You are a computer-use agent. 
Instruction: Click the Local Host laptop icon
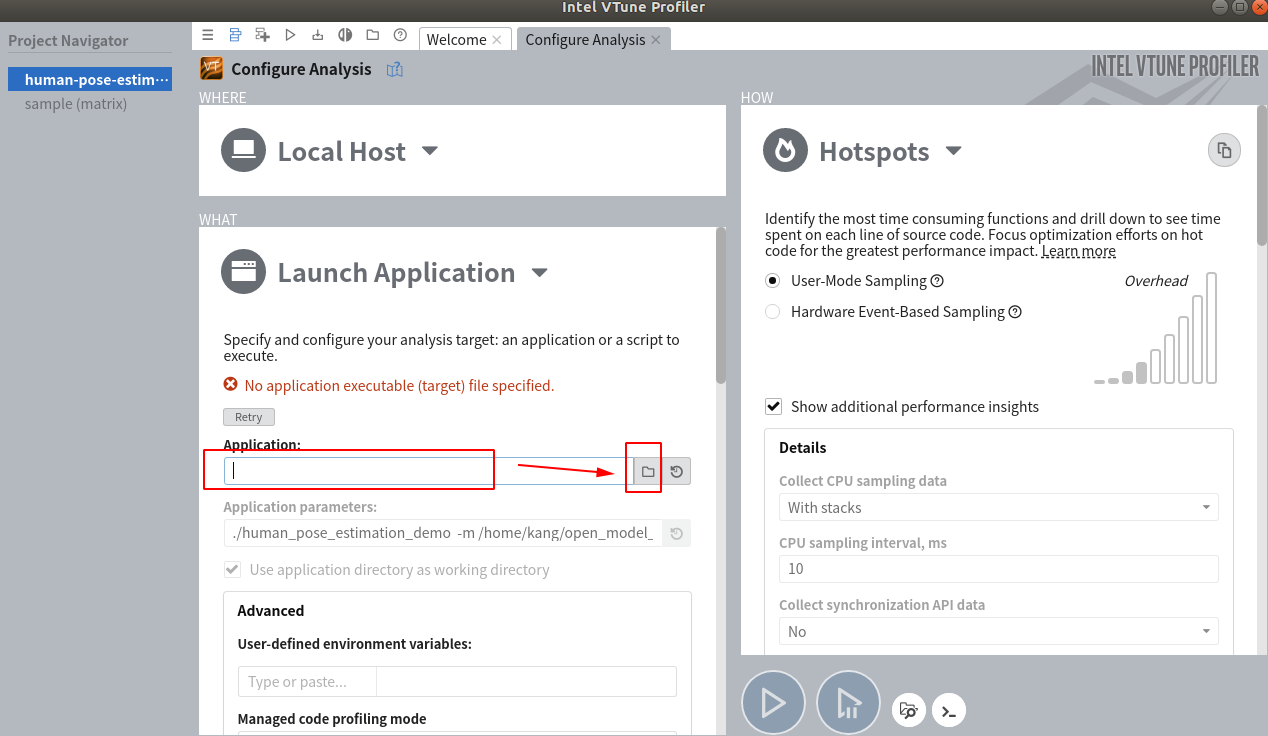244,151
